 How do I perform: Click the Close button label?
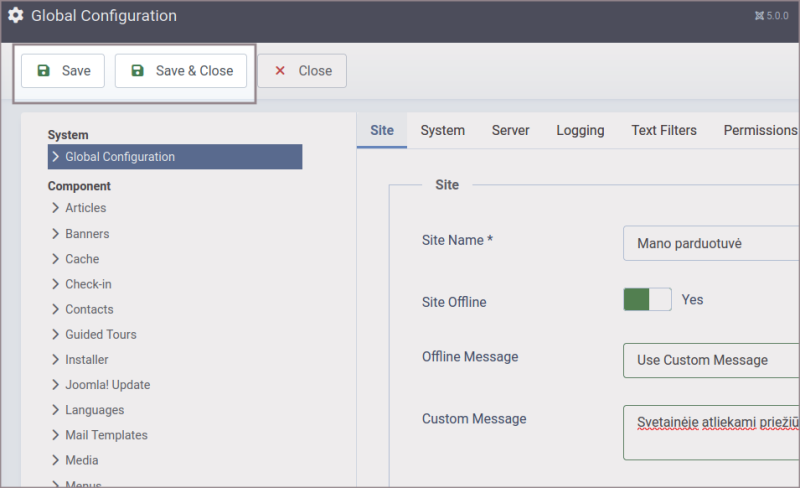(x=315, y=70)
